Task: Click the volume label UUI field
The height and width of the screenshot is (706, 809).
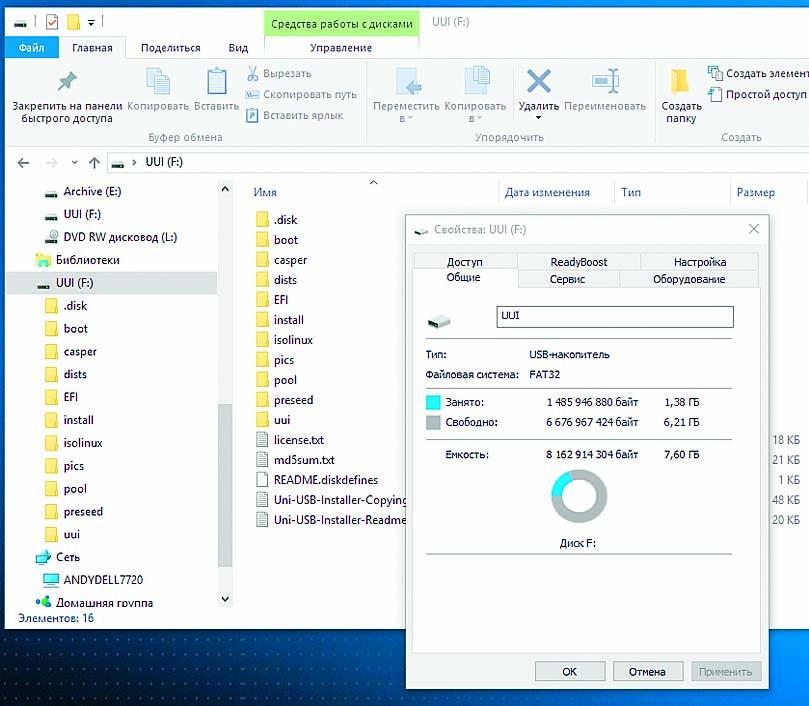Action: point(614,317)
